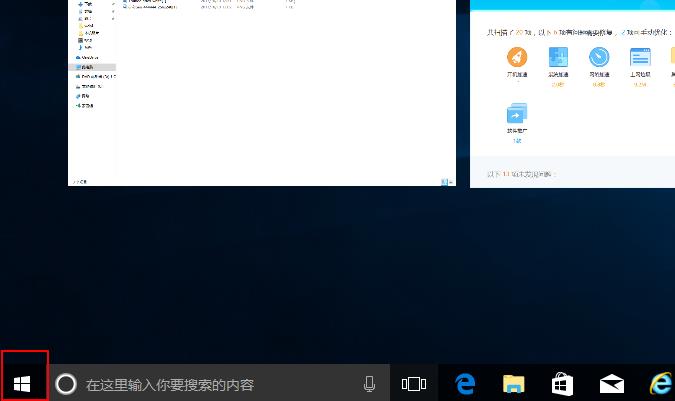Click the microphone icon in search box
675x401 pixels.
coord(369,384)
